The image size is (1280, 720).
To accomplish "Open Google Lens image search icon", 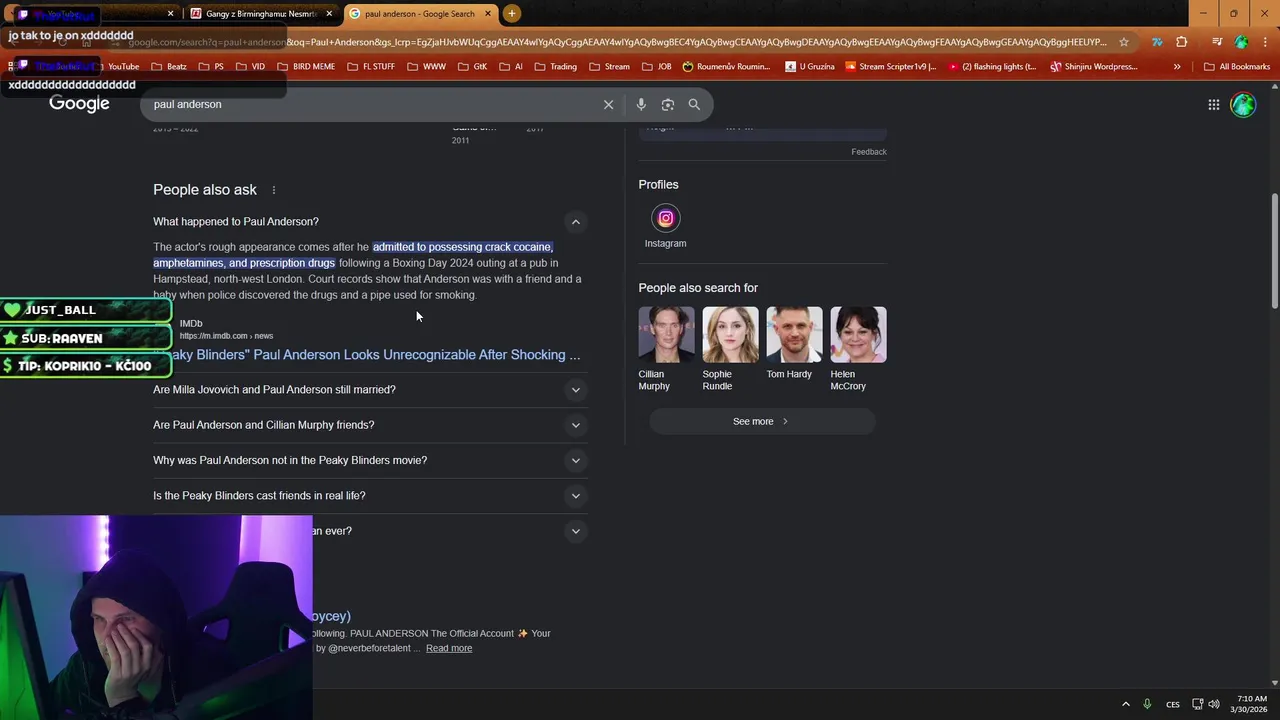I will click(x=667, y=104).
